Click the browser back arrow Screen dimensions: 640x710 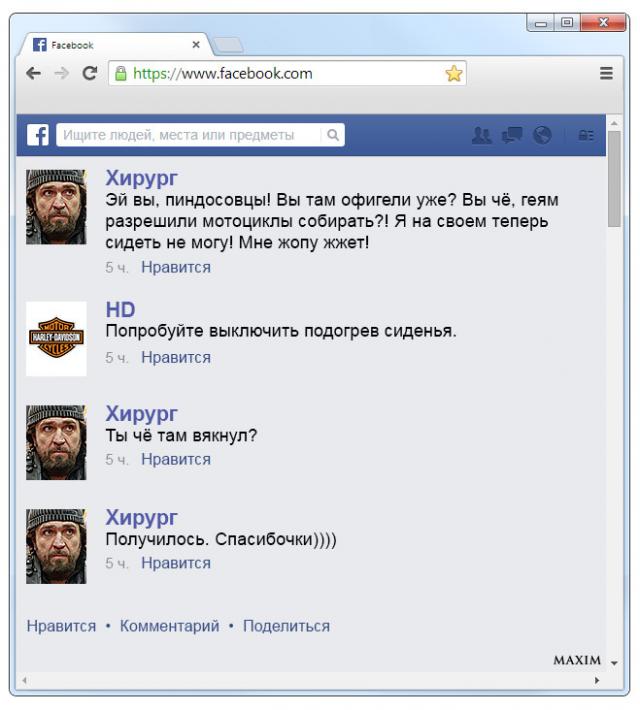tap(34, 73)
